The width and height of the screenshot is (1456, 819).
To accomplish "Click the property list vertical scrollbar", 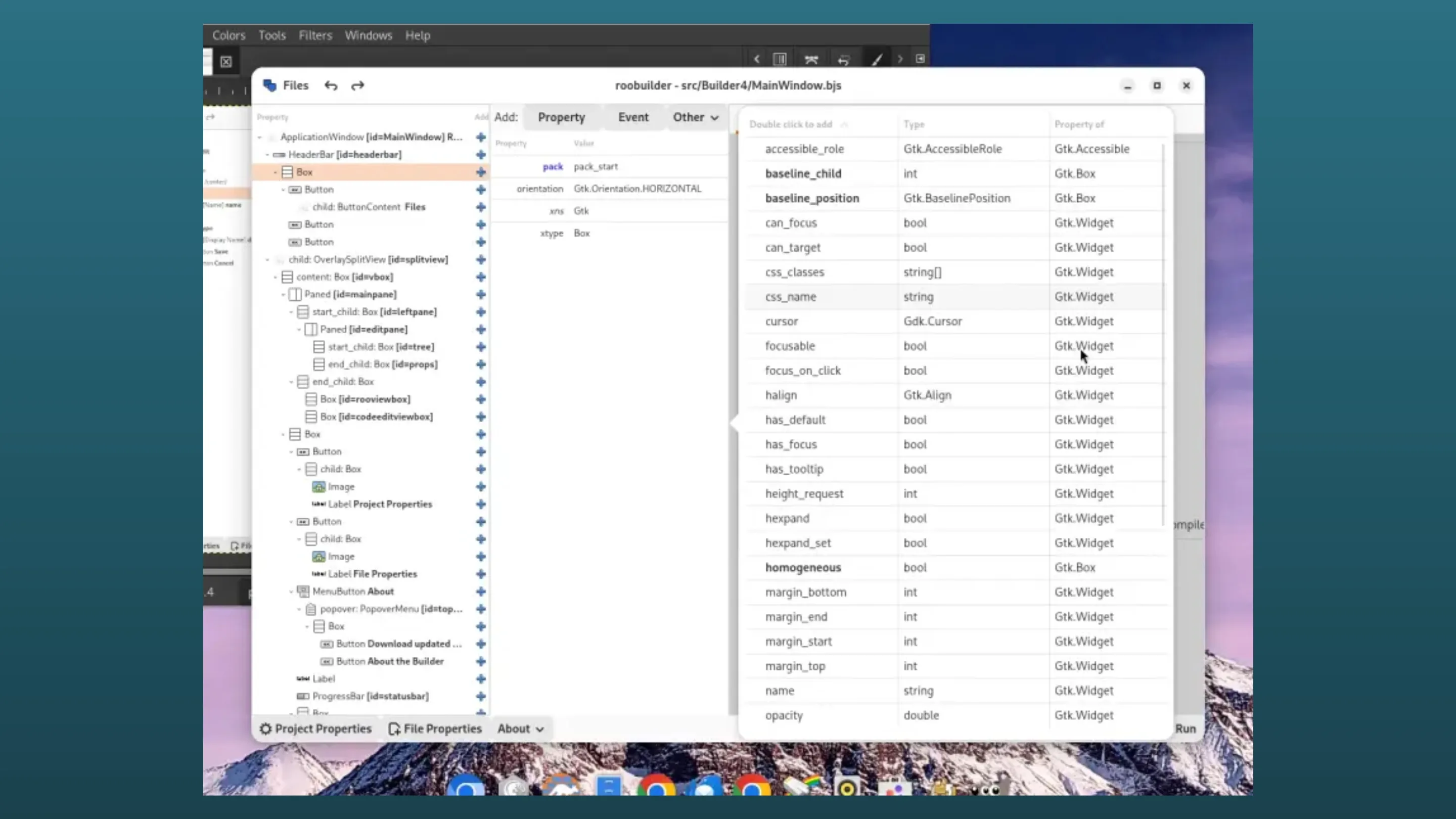I will coord(1163,335).
